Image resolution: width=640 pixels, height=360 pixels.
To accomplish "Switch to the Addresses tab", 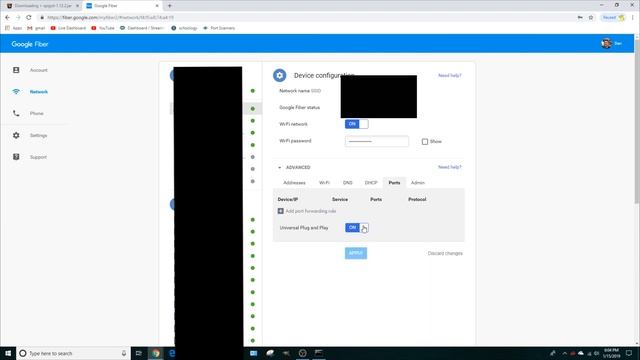I will (x=294, y=183).
